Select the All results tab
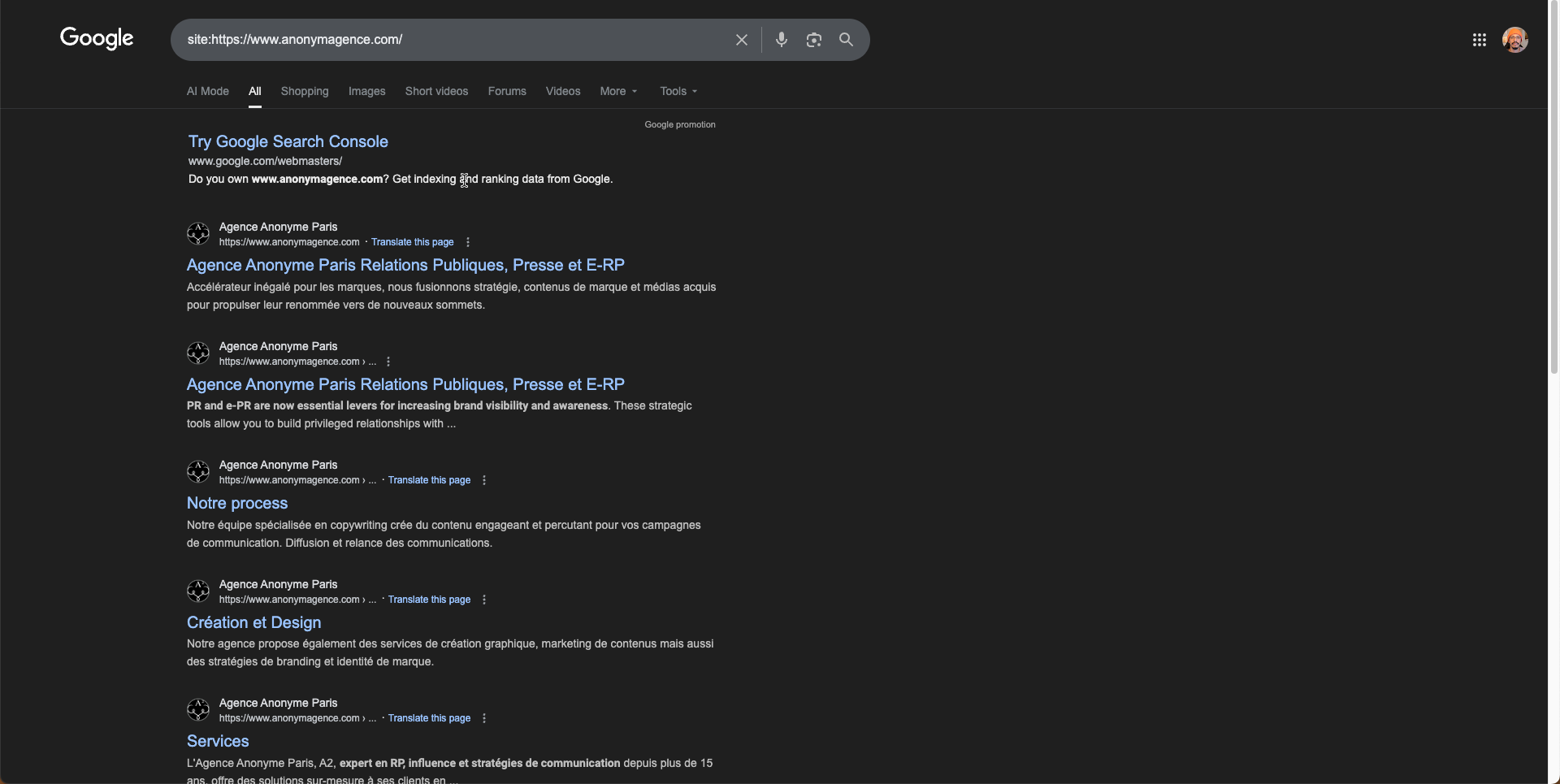Image resolution: width=1560 pixels, height=784 pixels. tap(255, 91)
